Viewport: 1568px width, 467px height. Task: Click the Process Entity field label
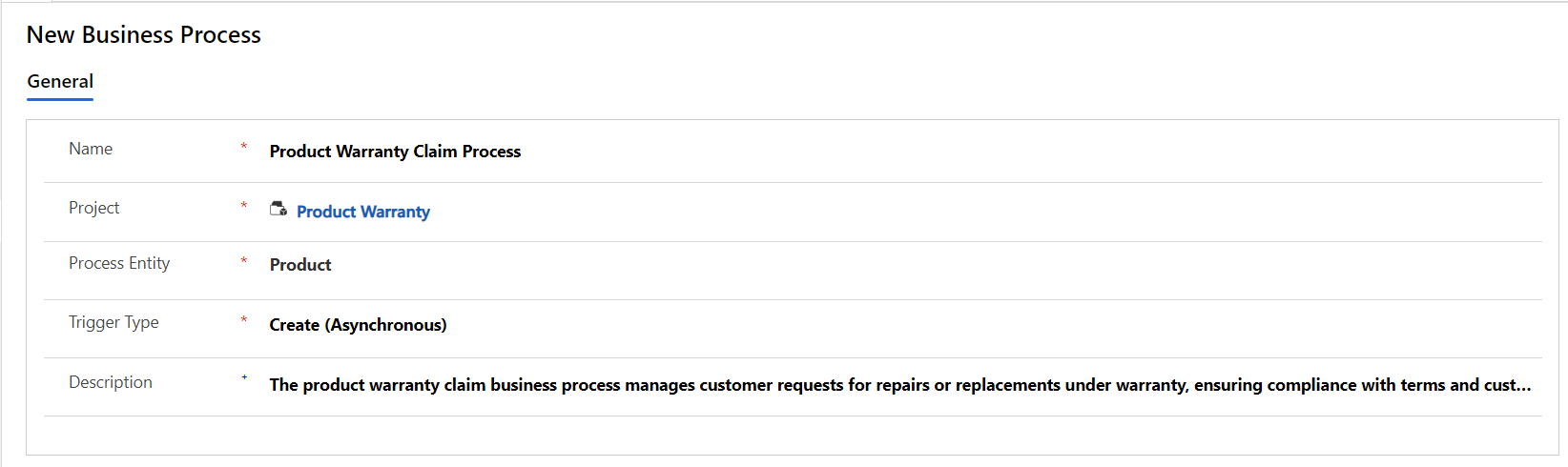(x=119, y=263)
